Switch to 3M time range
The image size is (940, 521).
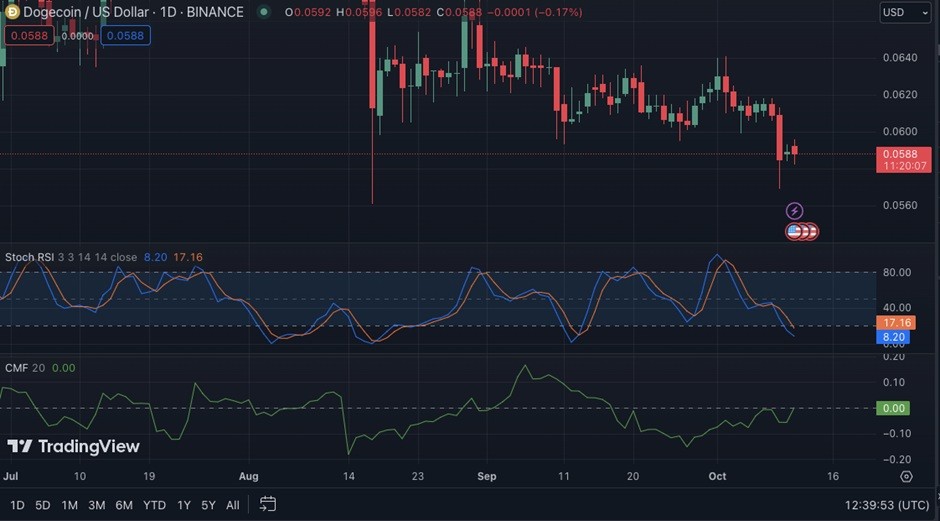[x=97, y=505]
